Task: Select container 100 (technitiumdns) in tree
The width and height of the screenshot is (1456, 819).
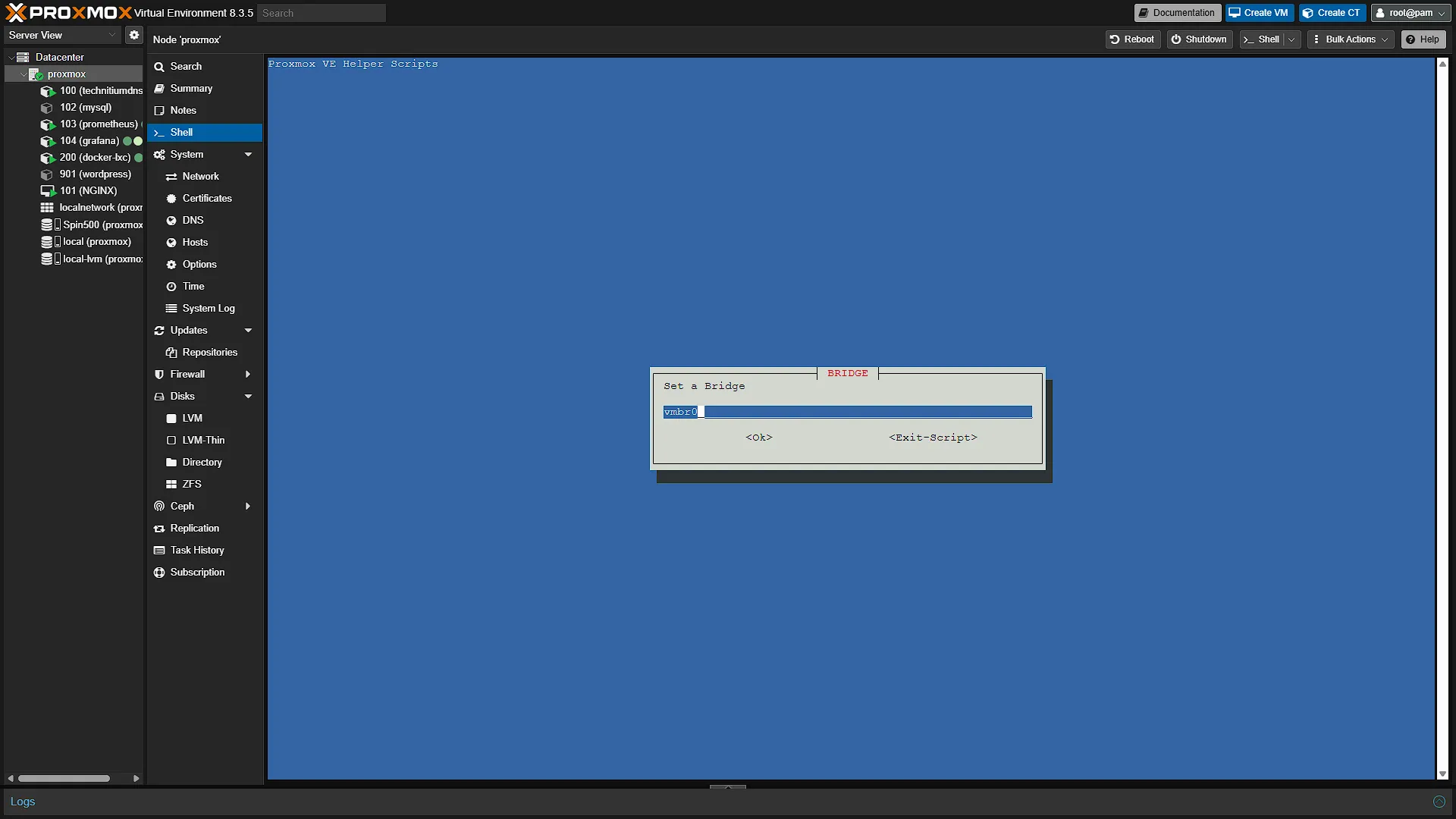Action: click(91, 91)
